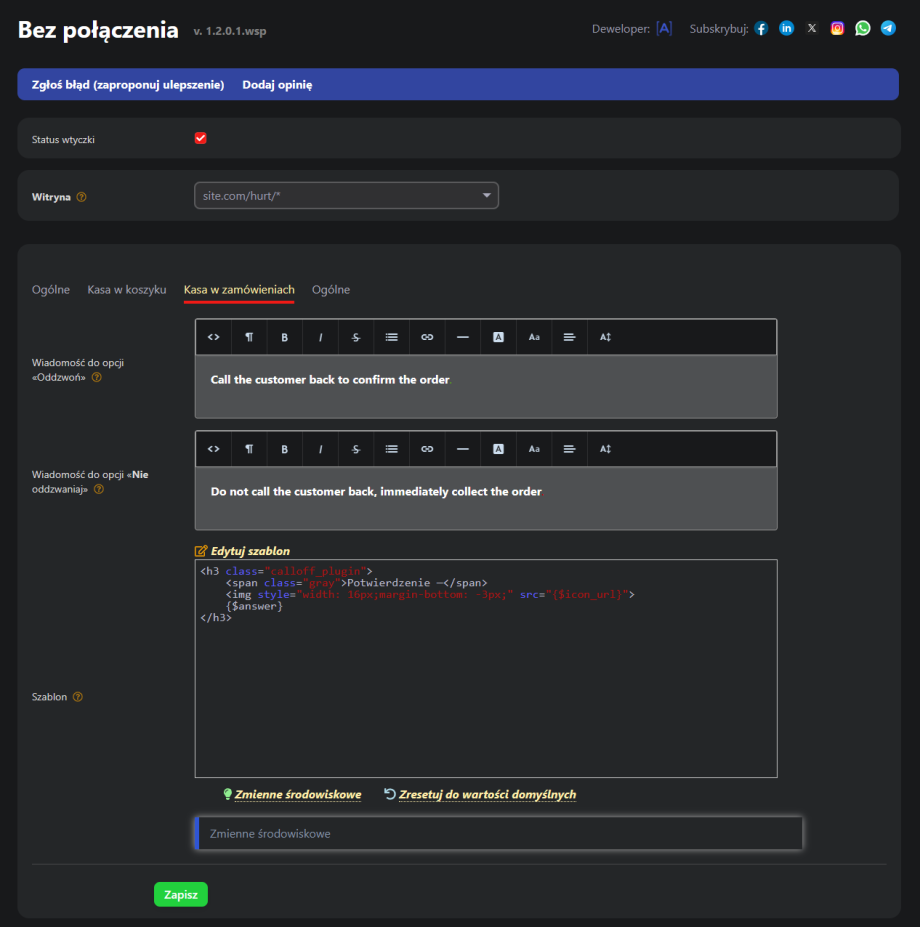Toggle the Status wtyczki checkbox
This screenshot has width=920, height=927.
[201, 138]
